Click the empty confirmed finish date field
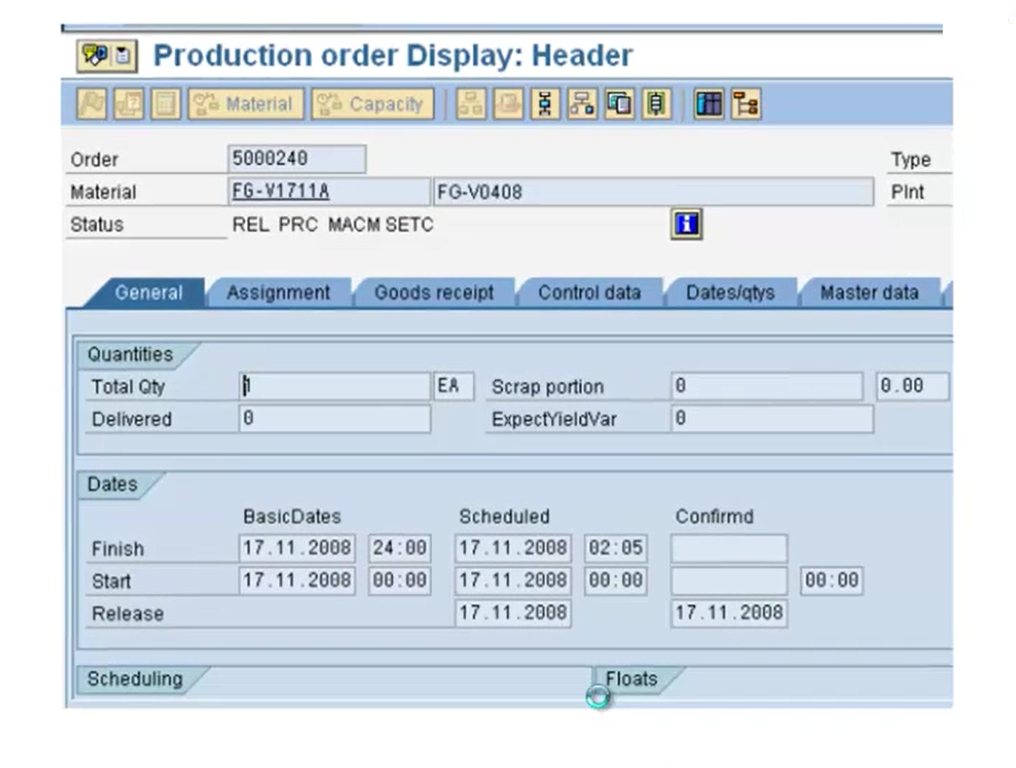 click(x=730, y=548)
